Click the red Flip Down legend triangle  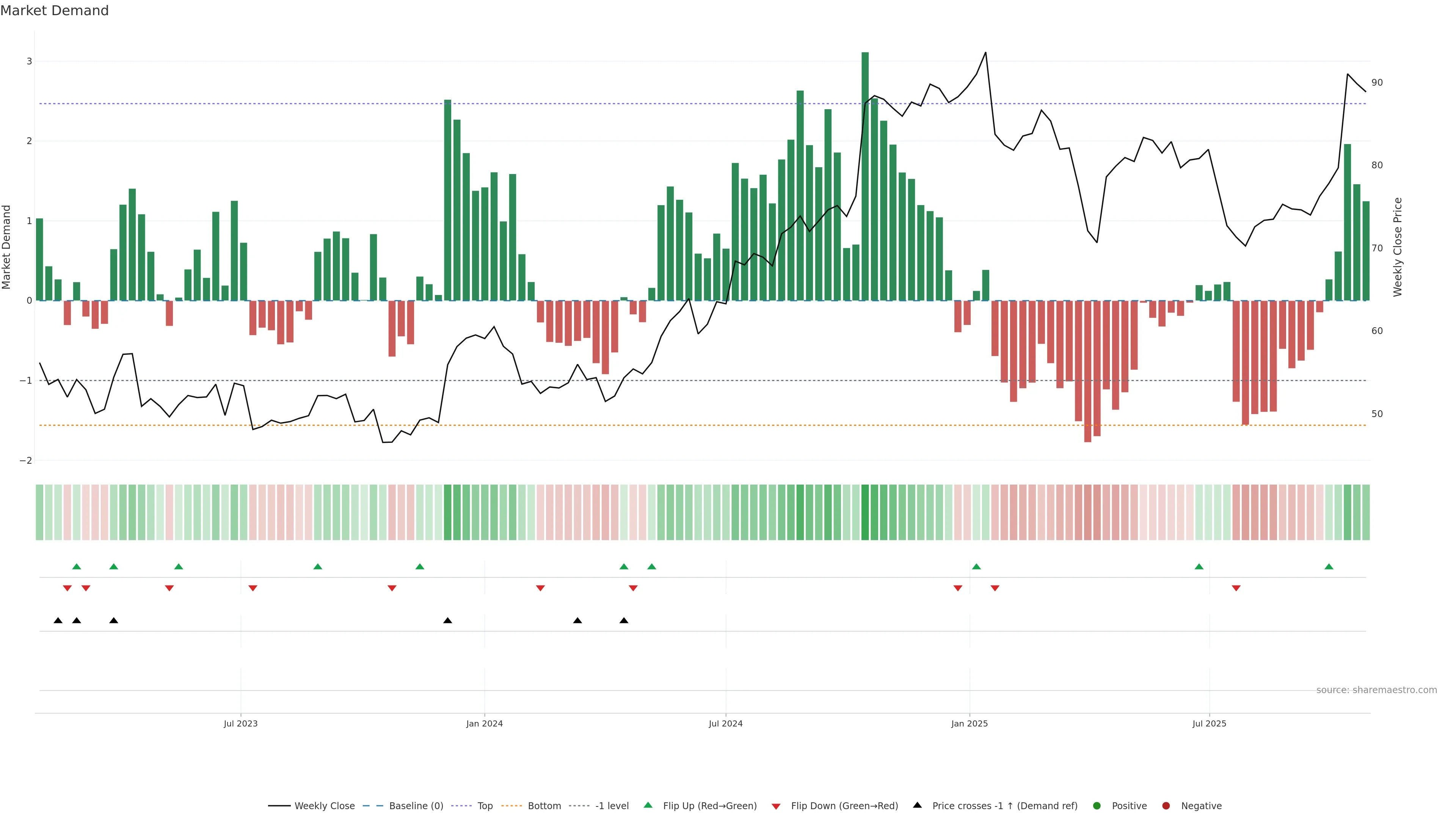(x=775, y=806)
